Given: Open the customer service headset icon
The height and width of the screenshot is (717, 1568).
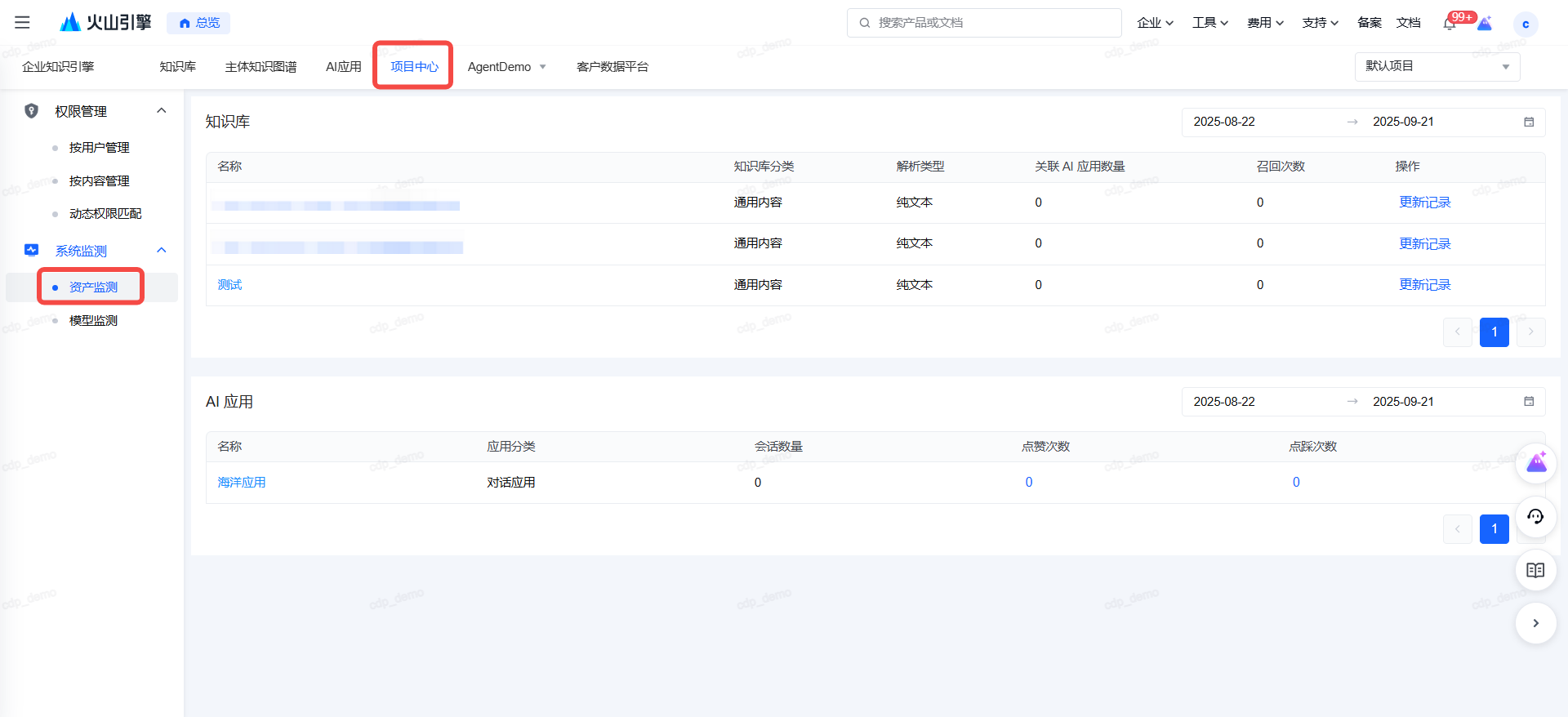Looking at the screenshot, I should (1536, 516).
